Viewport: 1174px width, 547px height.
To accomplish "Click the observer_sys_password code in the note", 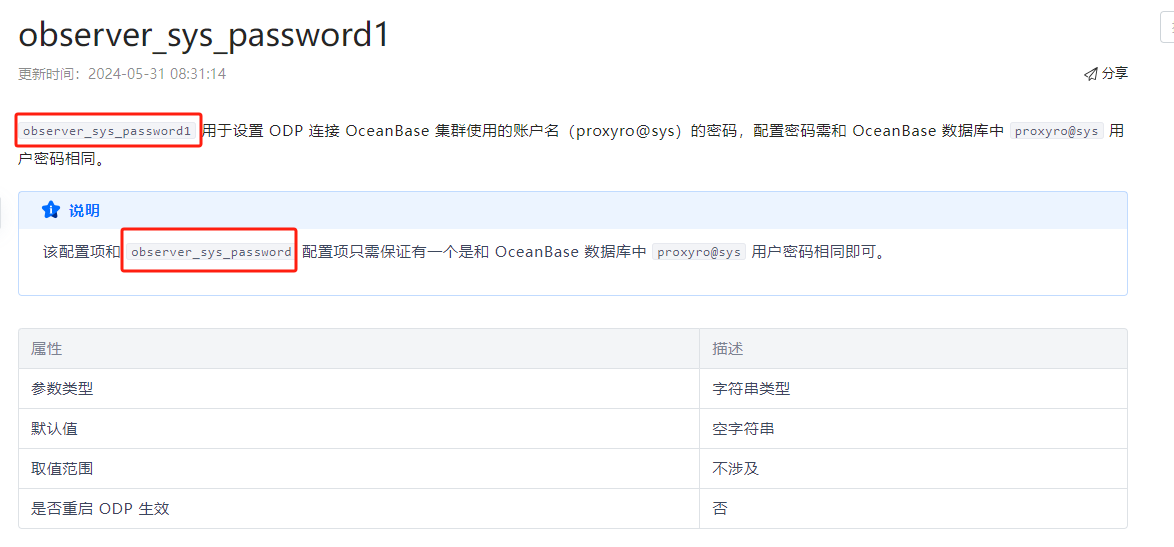I will (x=210, y=252).
